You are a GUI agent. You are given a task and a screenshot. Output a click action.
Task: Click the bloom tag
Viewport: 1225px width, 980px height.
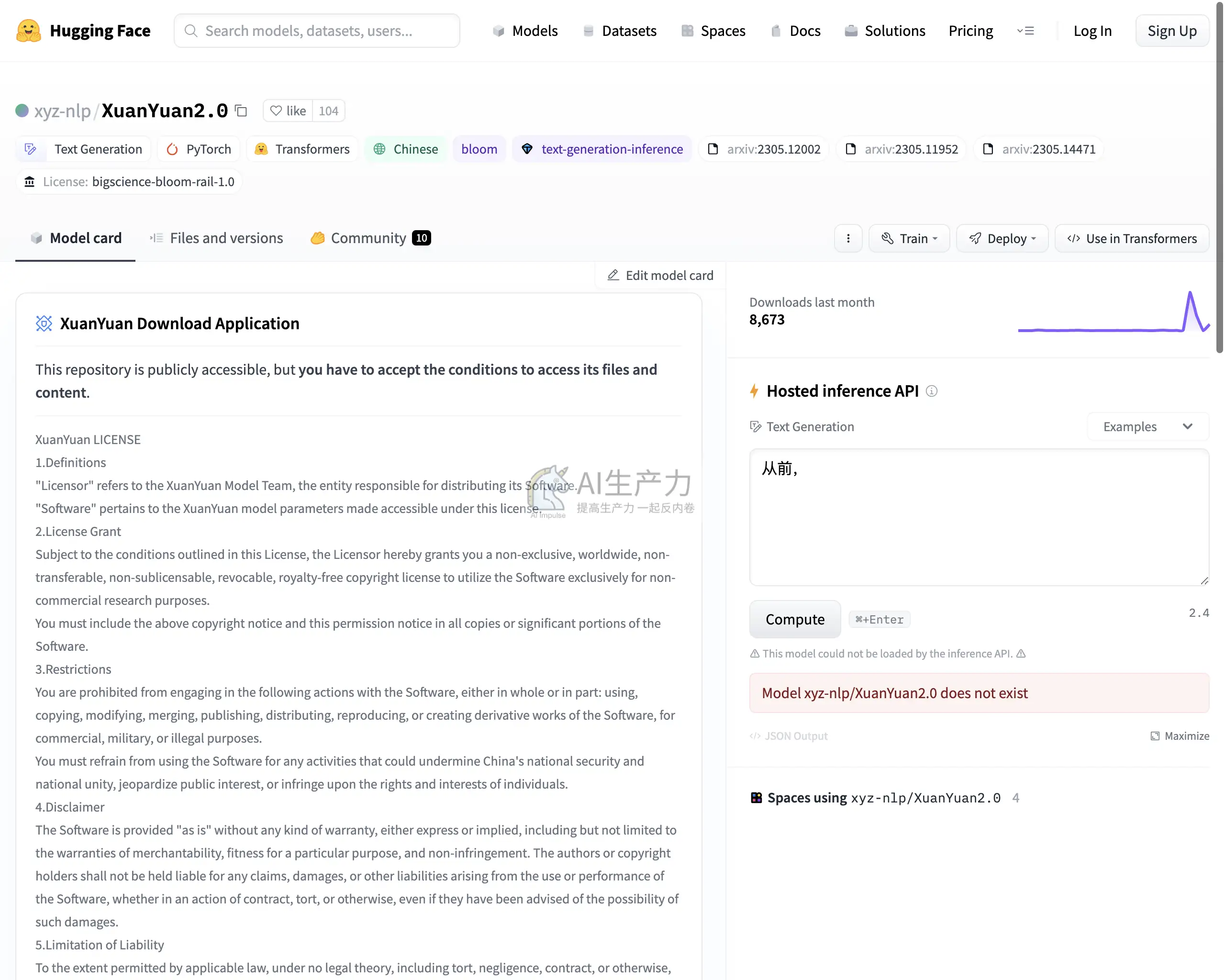click(479, 149)
